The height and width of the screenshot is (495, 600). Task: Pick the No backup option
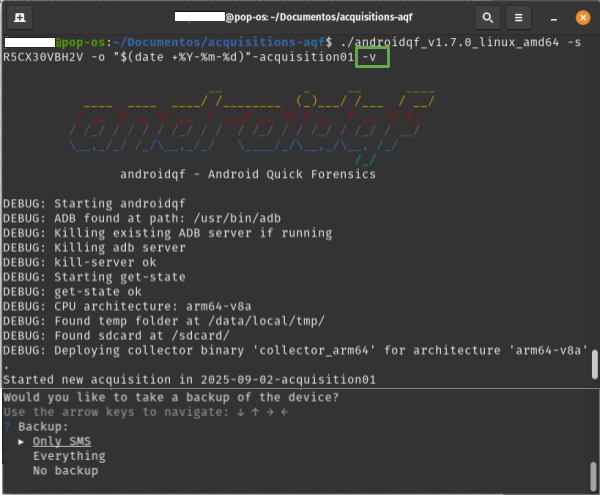65,470
